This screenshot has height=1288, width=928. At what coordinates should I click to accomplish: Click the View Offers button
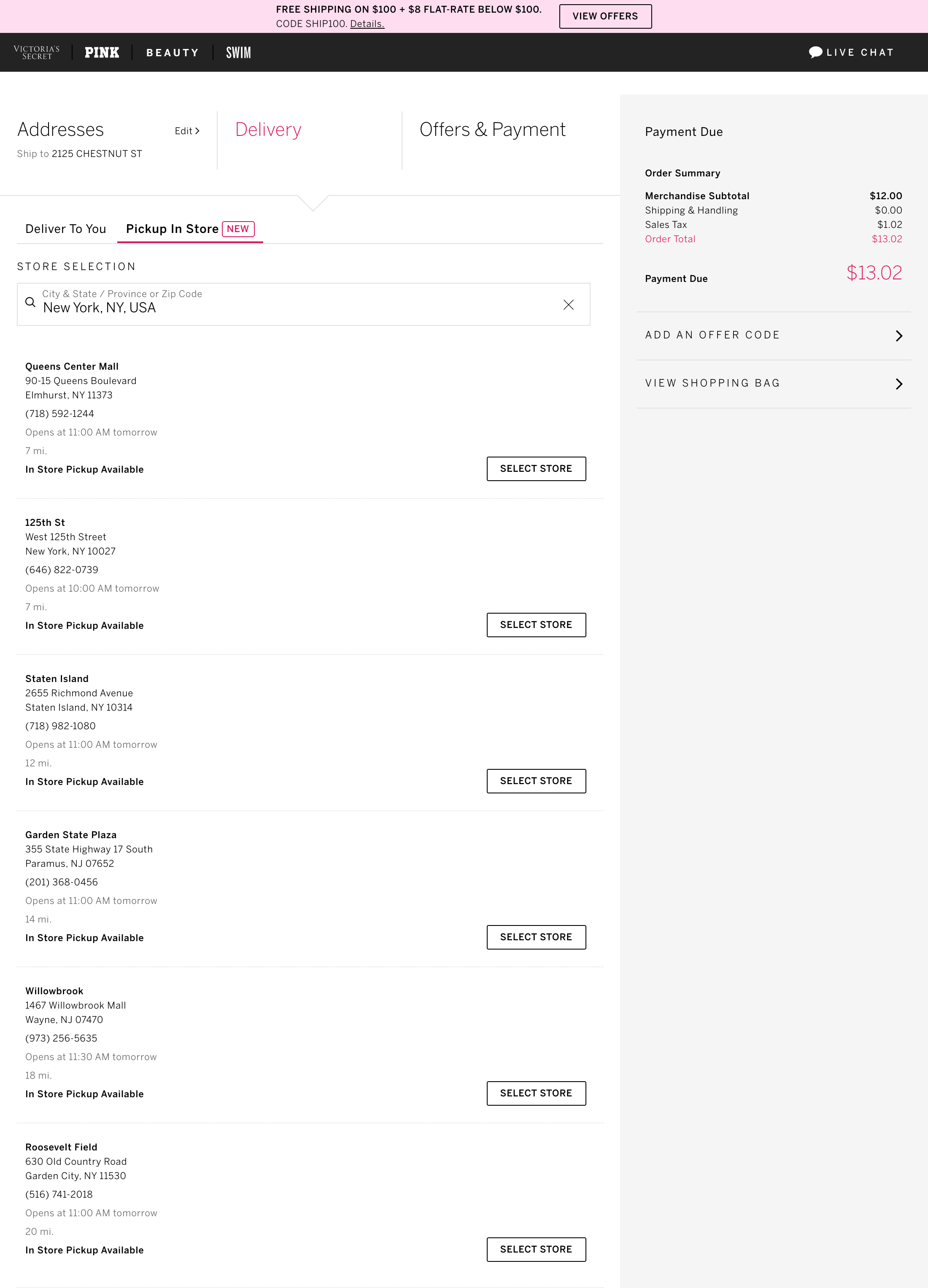click(605, 16)
